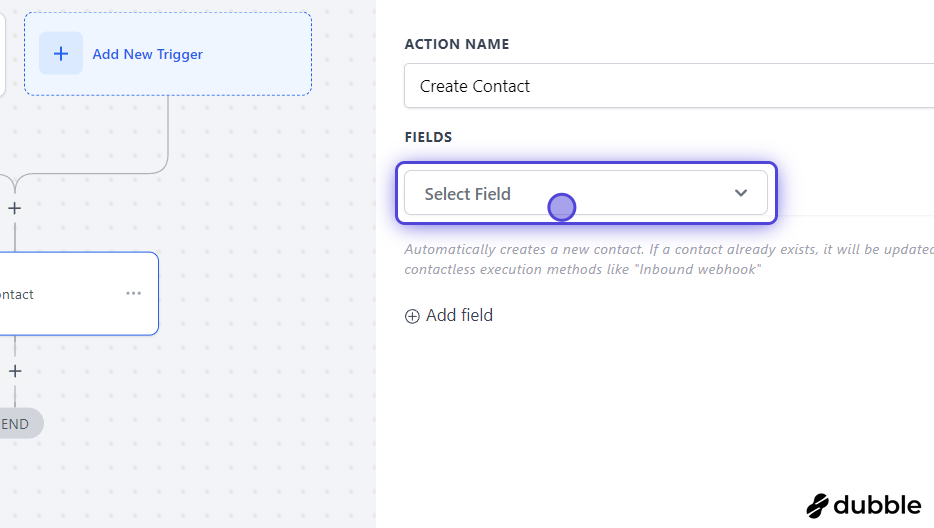
Task: Click the dubble wordmark text
Action: (x=877, y=505)
